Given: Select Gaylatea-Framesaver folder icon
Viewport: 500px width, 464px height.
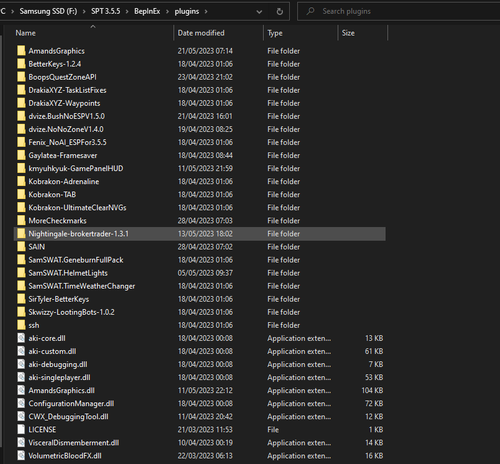Looking at the screenshot, I should pyautogui.click(x=21, y=155).
